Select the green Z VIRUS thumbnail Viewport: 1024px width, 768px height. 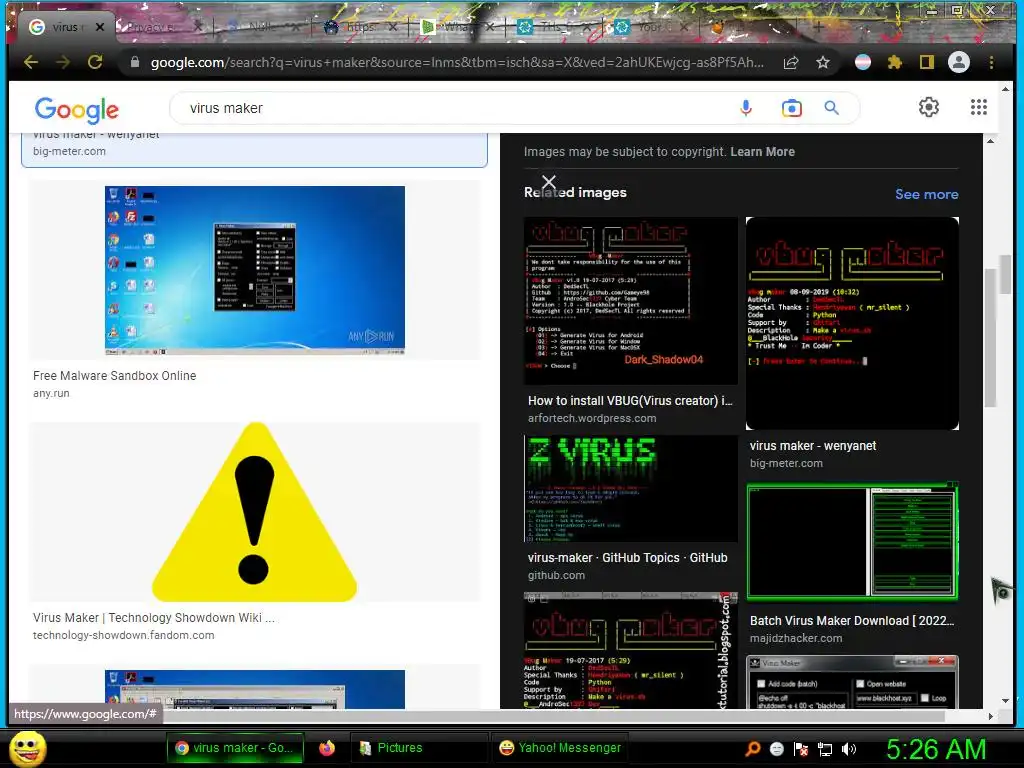click(631, 488)
